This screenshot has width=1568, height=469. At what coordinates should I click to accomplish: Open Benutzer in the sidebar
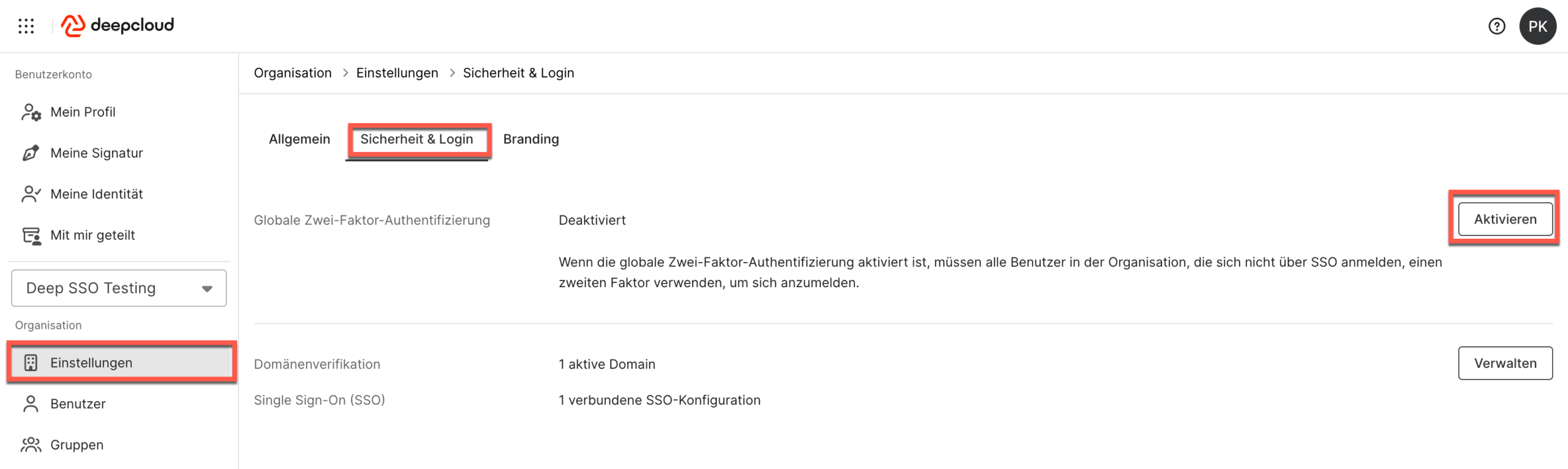click(78, 404)
